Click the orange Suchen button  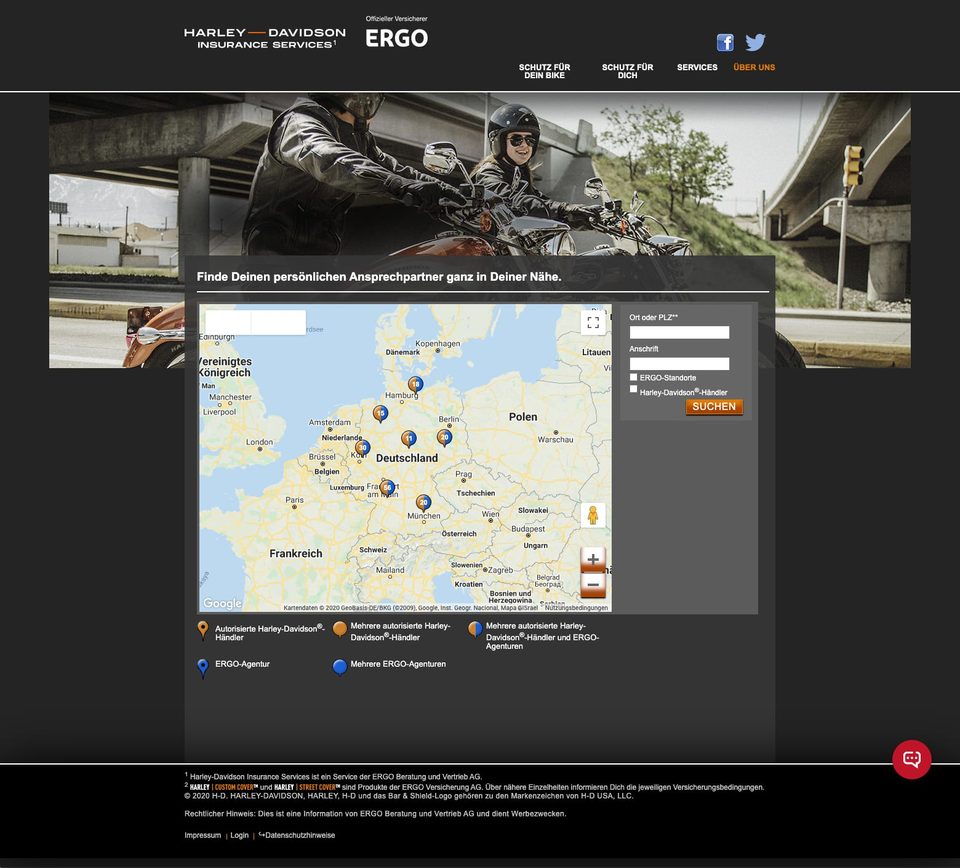(714, 406)
